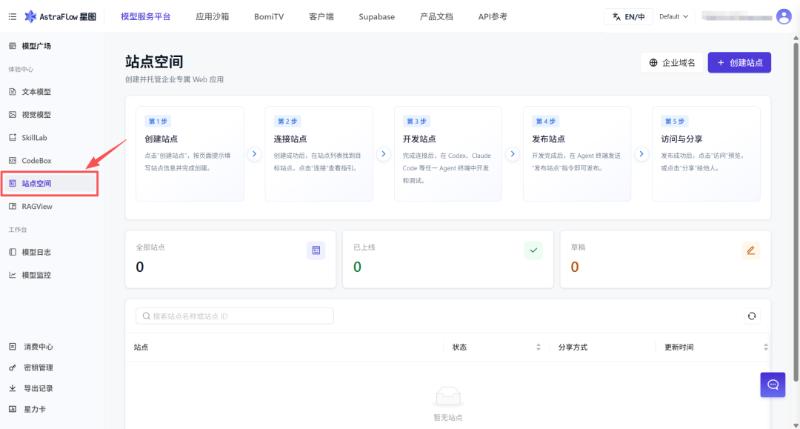Viewport: 800px width, 429px height.
Task: Open the 第3步 开发站点 card
Action: [x=448, y=154]
